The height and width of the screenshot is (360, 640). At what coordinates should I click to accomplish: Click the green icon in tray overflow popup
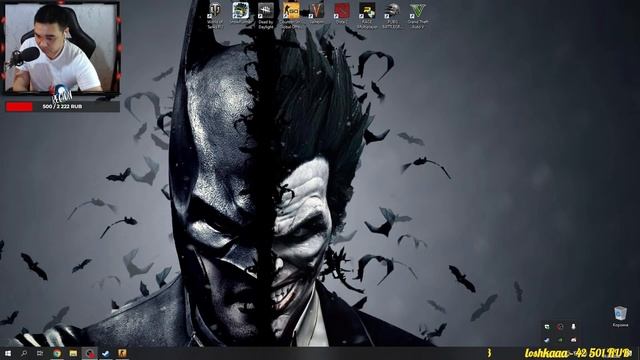560,340
